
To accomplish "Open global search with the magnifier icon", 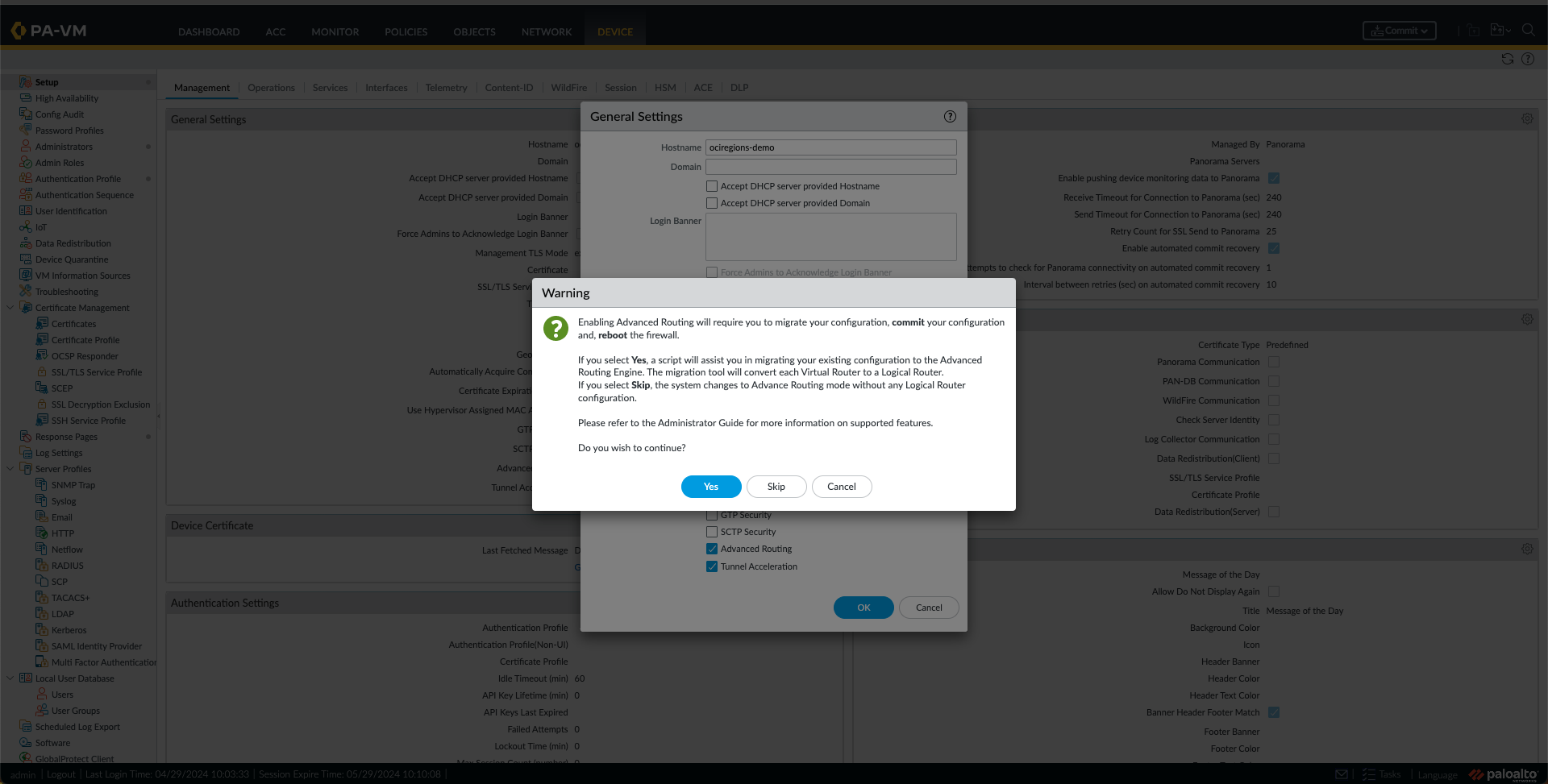I will [x=1529, y=30].
